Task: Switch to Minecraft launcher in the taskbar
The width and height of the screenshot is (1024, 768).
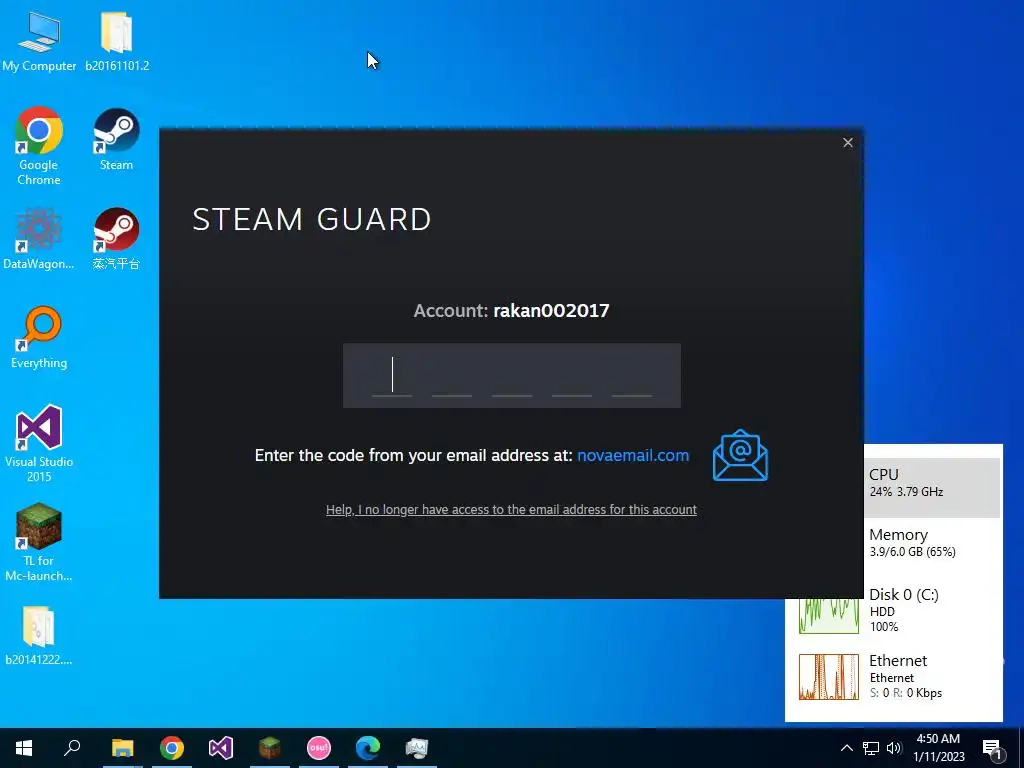Action: [x=270, y=748]
